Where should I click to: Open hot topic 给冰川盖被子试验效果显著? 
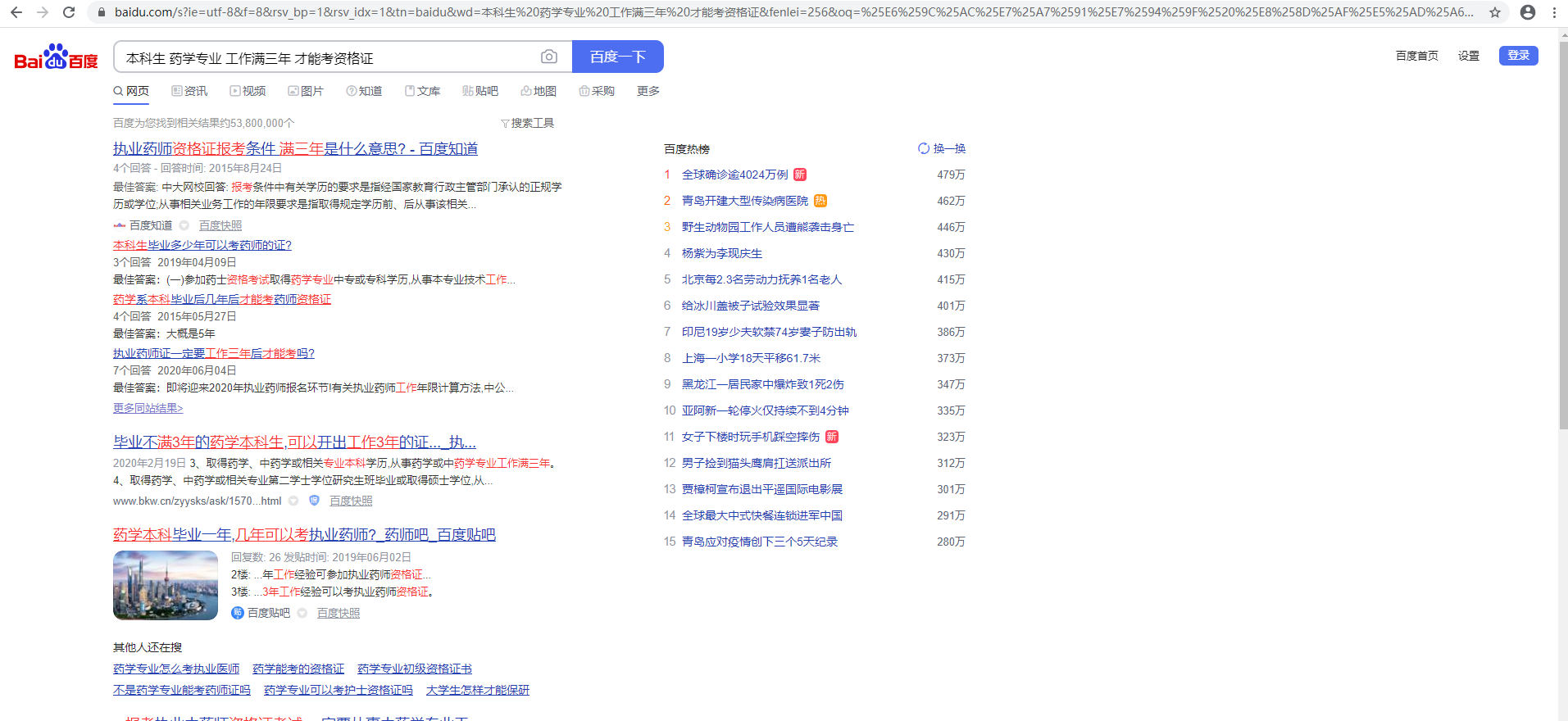(751, 306)
